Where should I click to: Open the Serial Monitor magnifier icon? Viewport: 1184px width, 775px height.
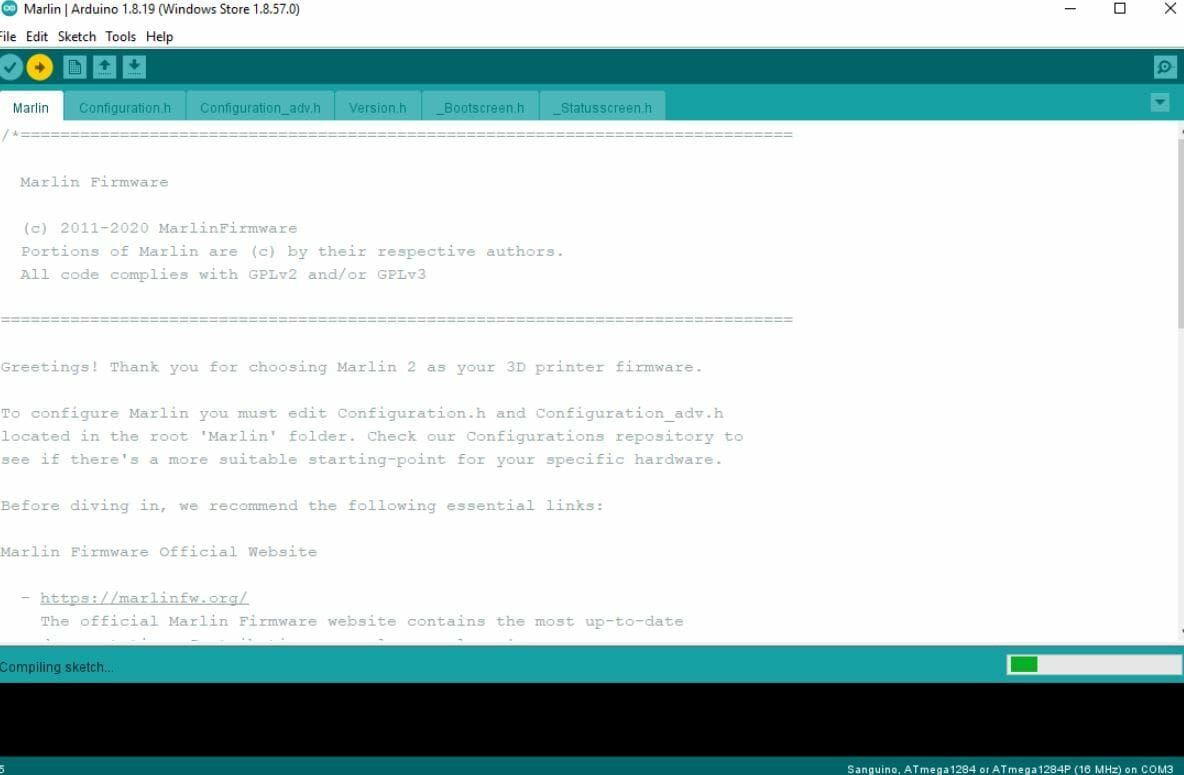point(1164,67)
